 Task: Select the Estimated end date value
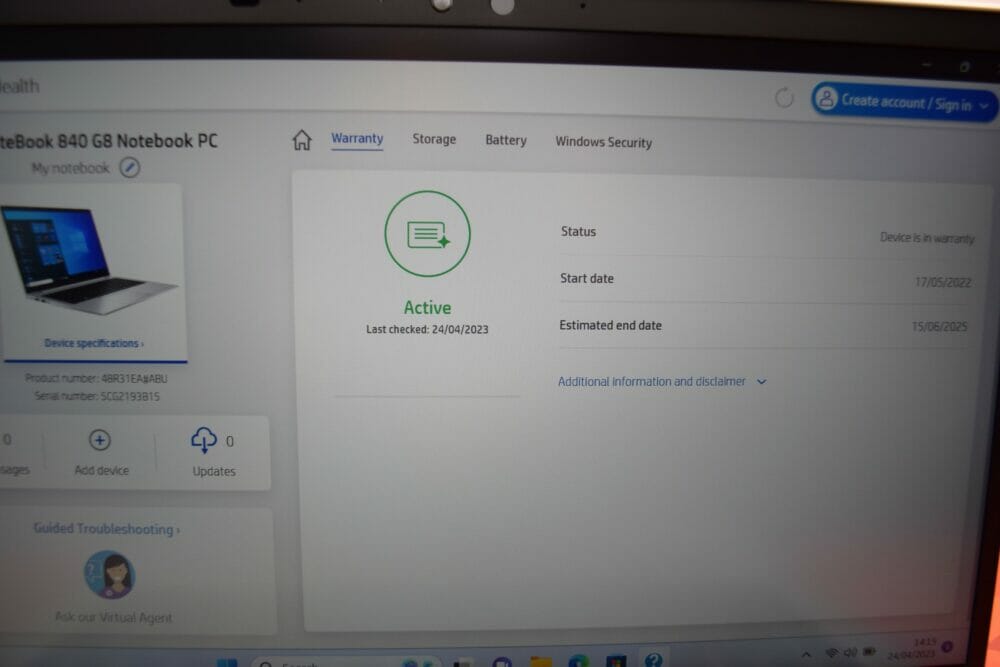point(939,326)
